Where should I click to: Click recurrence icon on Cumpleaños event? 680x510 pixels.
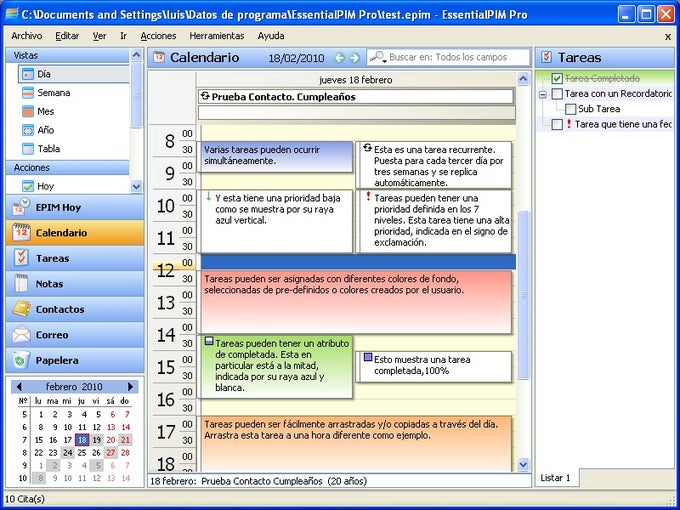tap(205, 96)
